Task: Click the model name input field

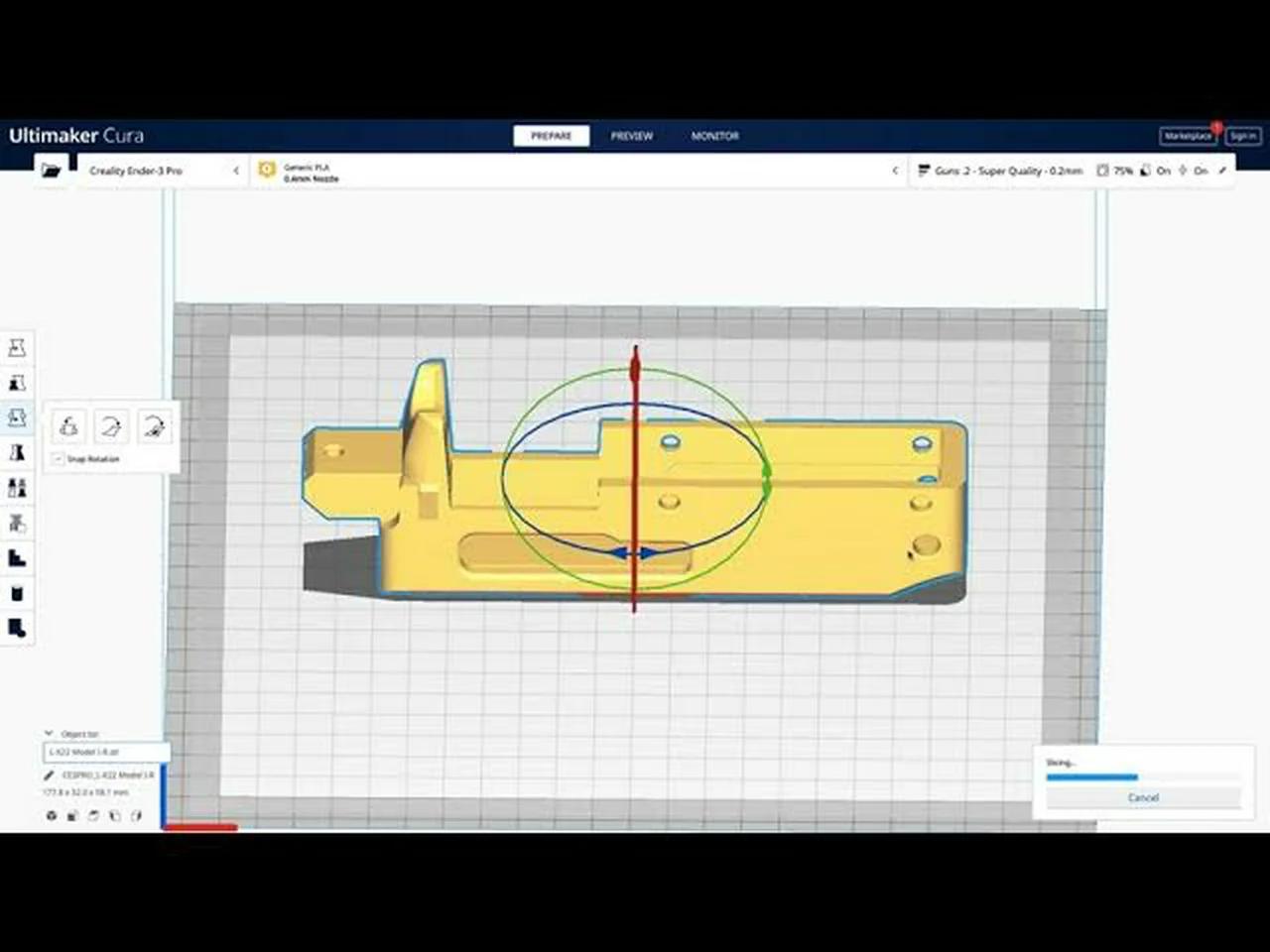Action: (x=106, y=752)
